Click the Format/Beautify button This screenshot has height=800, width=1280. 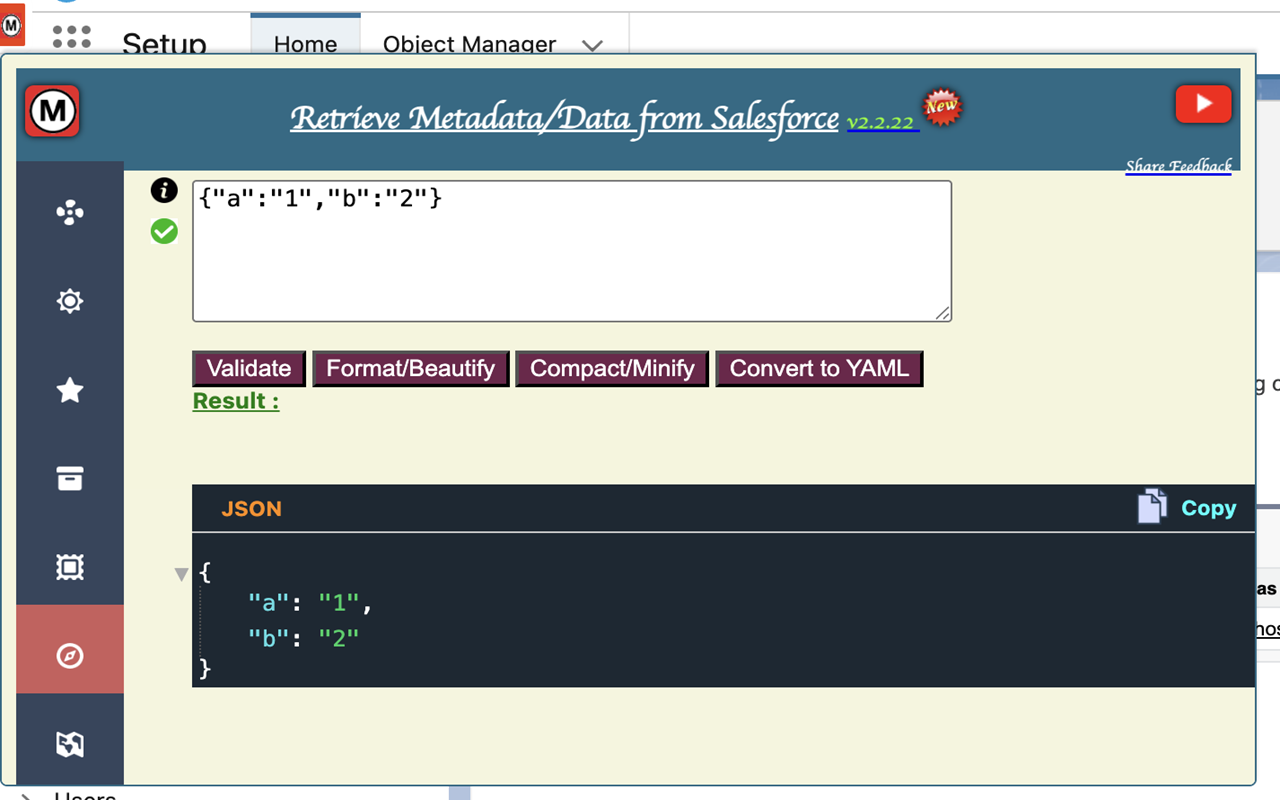click(x=411, y=368)
